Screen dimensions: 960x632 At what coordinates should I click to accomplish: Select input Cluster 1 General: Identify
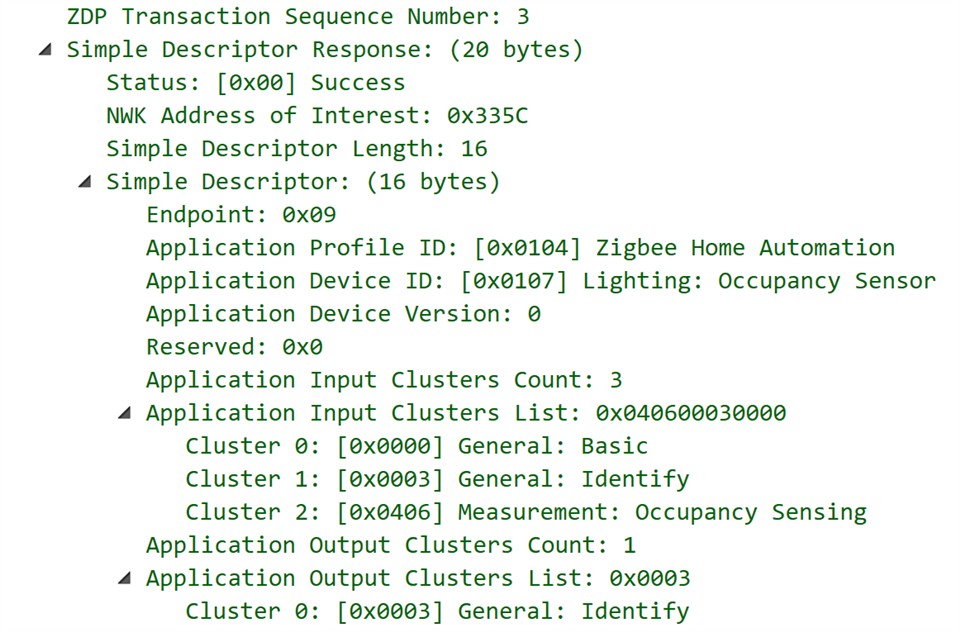(437, 479)
